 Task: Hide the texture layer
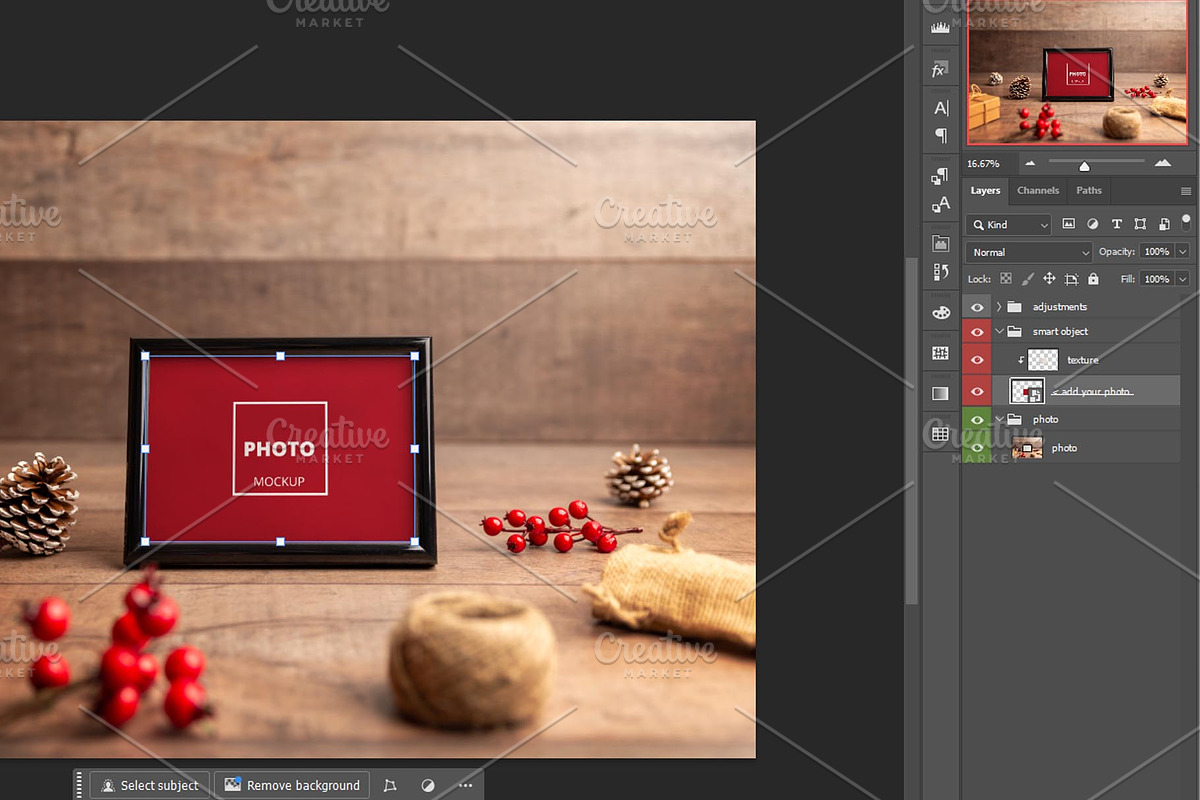pos(977,360)
